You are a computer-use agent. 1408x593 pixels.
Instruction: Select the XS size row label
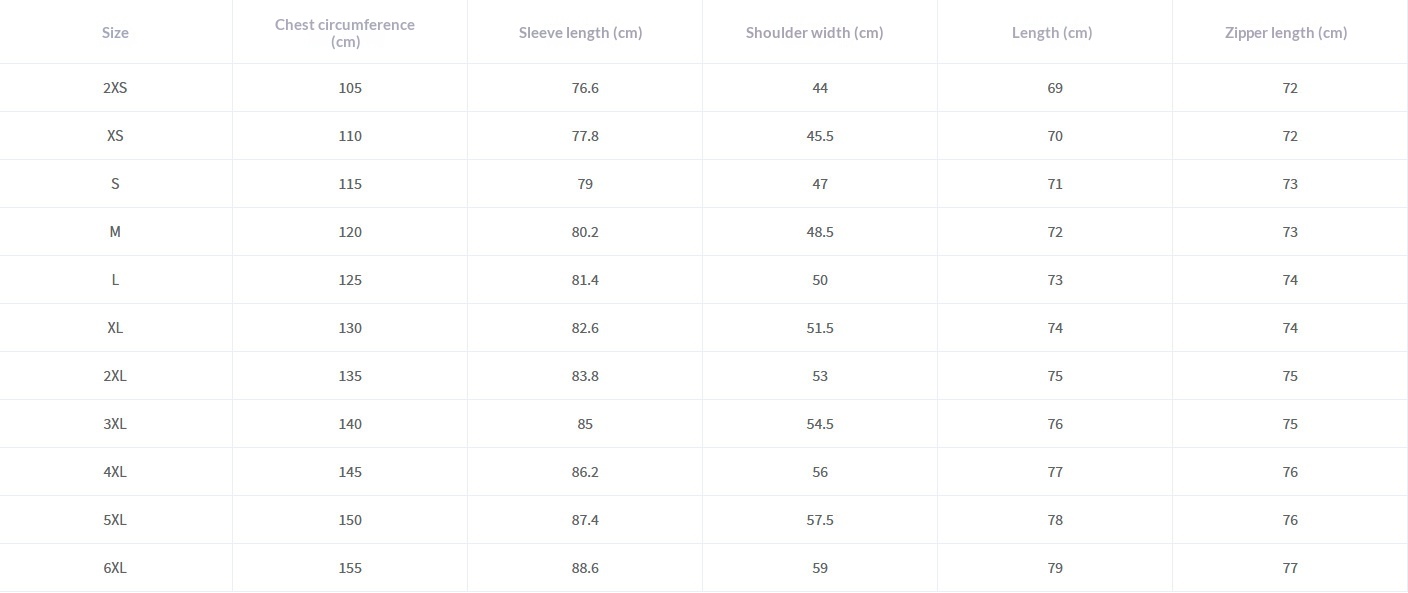pyautogui.click(x=115, y=136)
